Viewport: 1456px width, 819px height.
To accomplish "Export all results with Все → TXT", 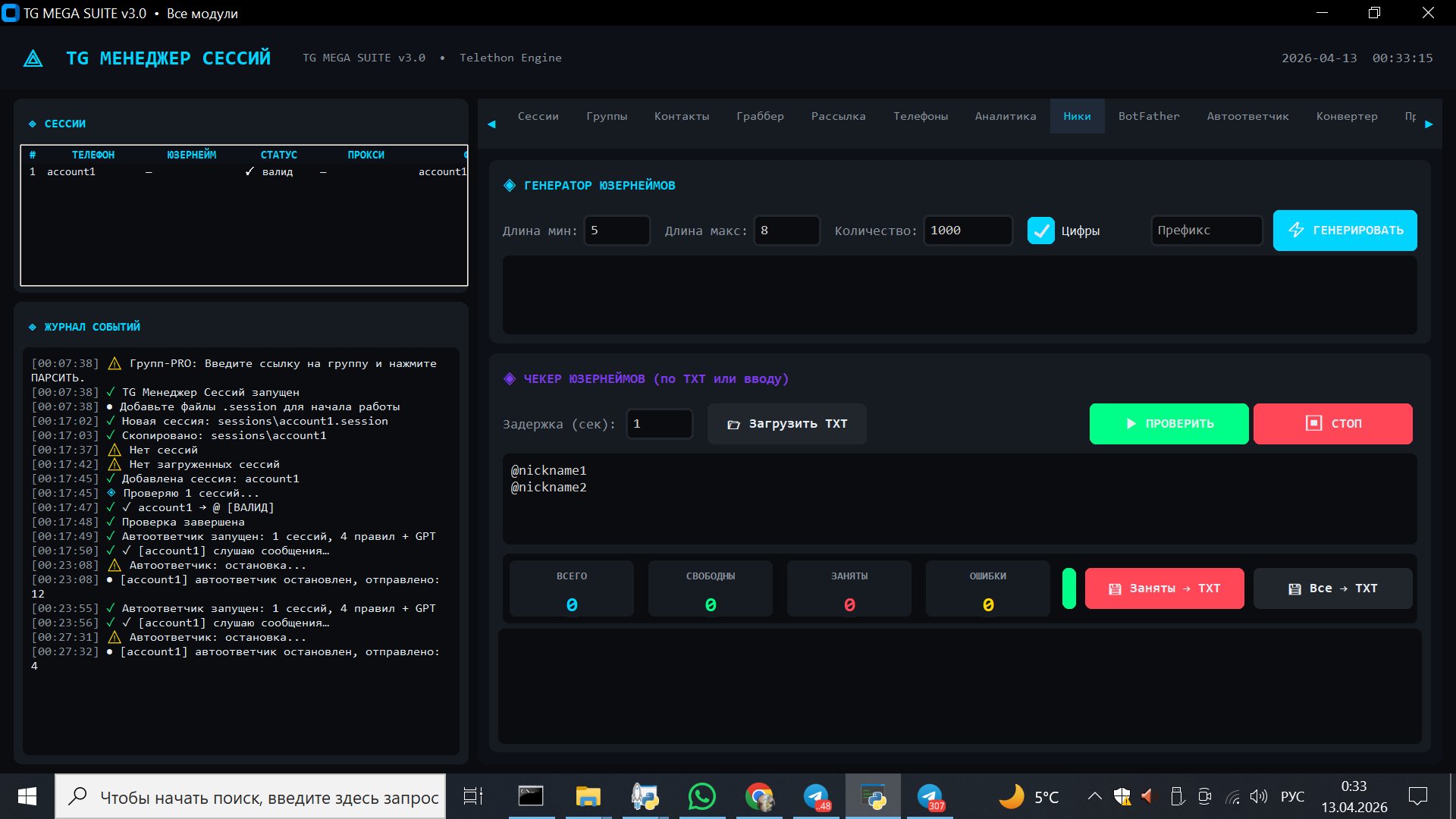I will [x=1332, y=588].
